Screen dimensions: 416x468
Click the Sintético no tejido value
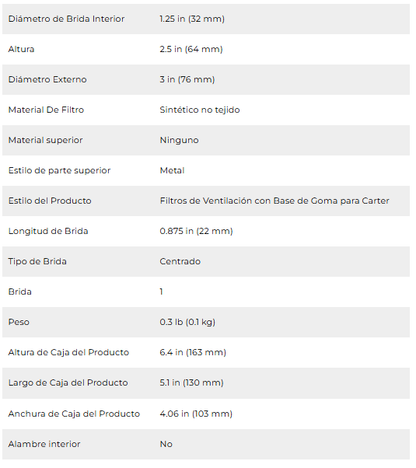click(200, 110)
